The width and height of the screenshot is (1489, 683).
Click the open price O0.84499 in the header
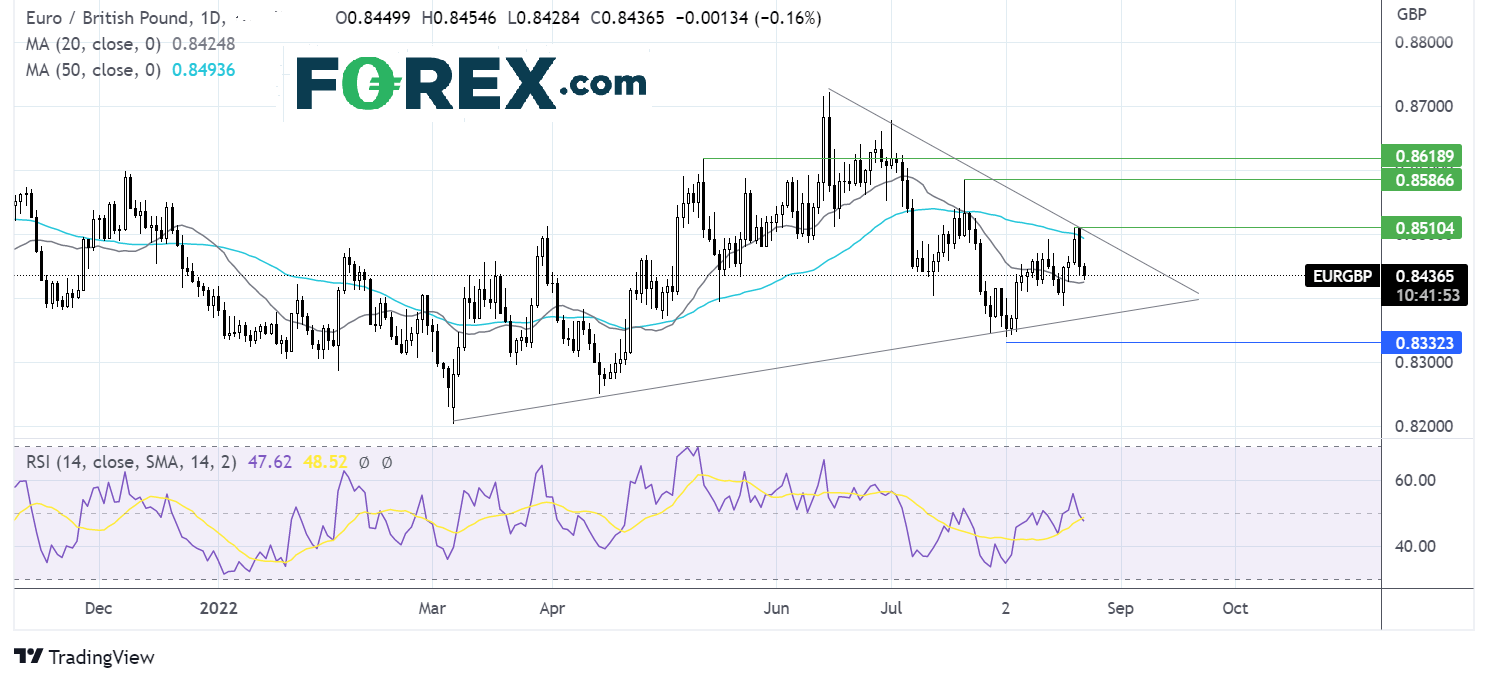coord(372,17)
